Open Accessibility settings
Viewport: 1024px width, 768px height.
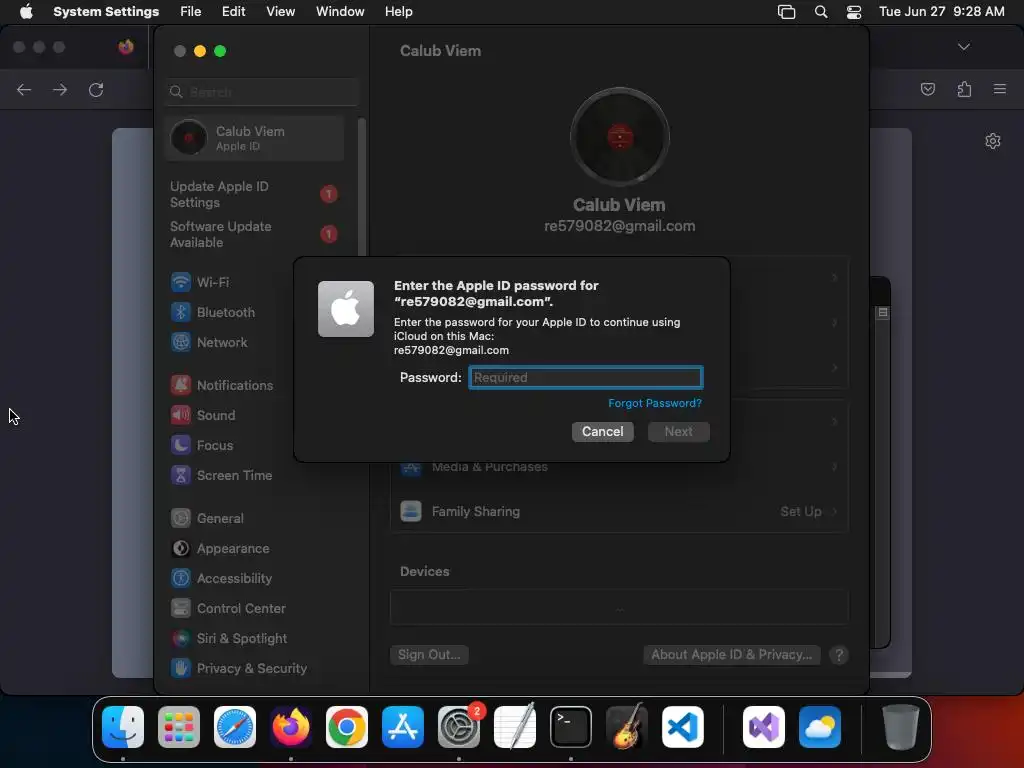(x=221, y=579)
